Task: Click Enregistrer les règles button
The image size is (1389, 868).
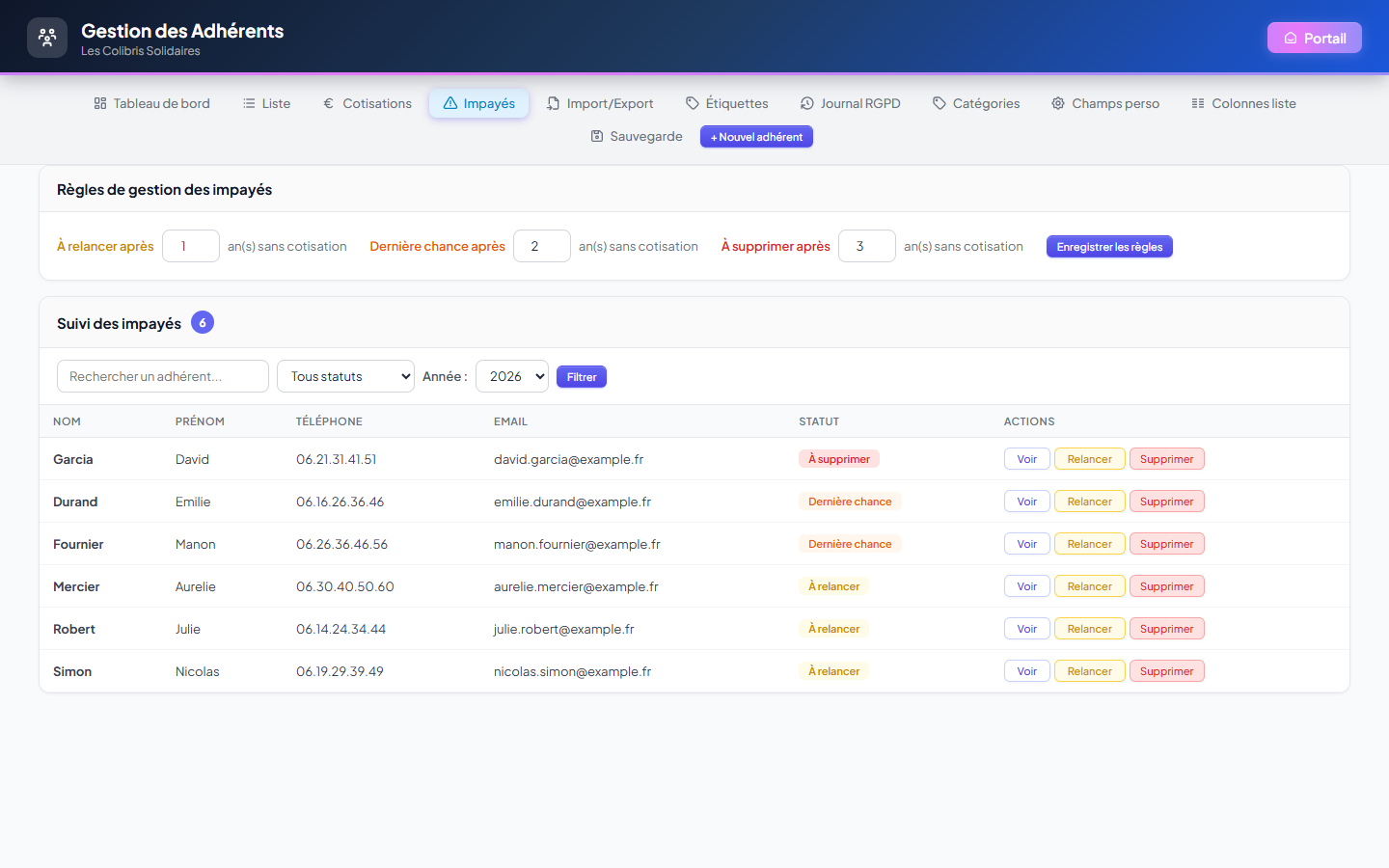Action: tap(1109, 247)
